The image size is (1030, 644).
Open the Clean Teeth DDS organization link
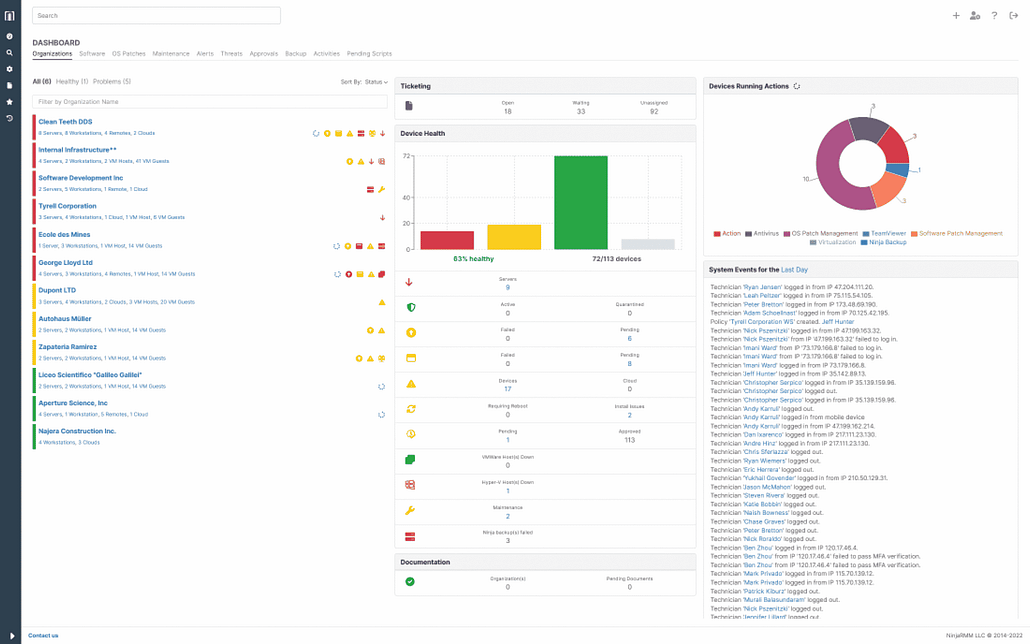65,121
